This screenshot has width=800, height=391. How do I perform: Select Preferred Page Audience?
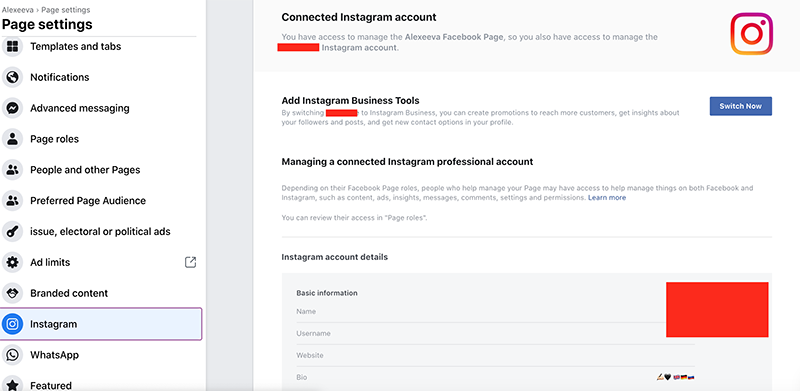[x=88, y=201]
